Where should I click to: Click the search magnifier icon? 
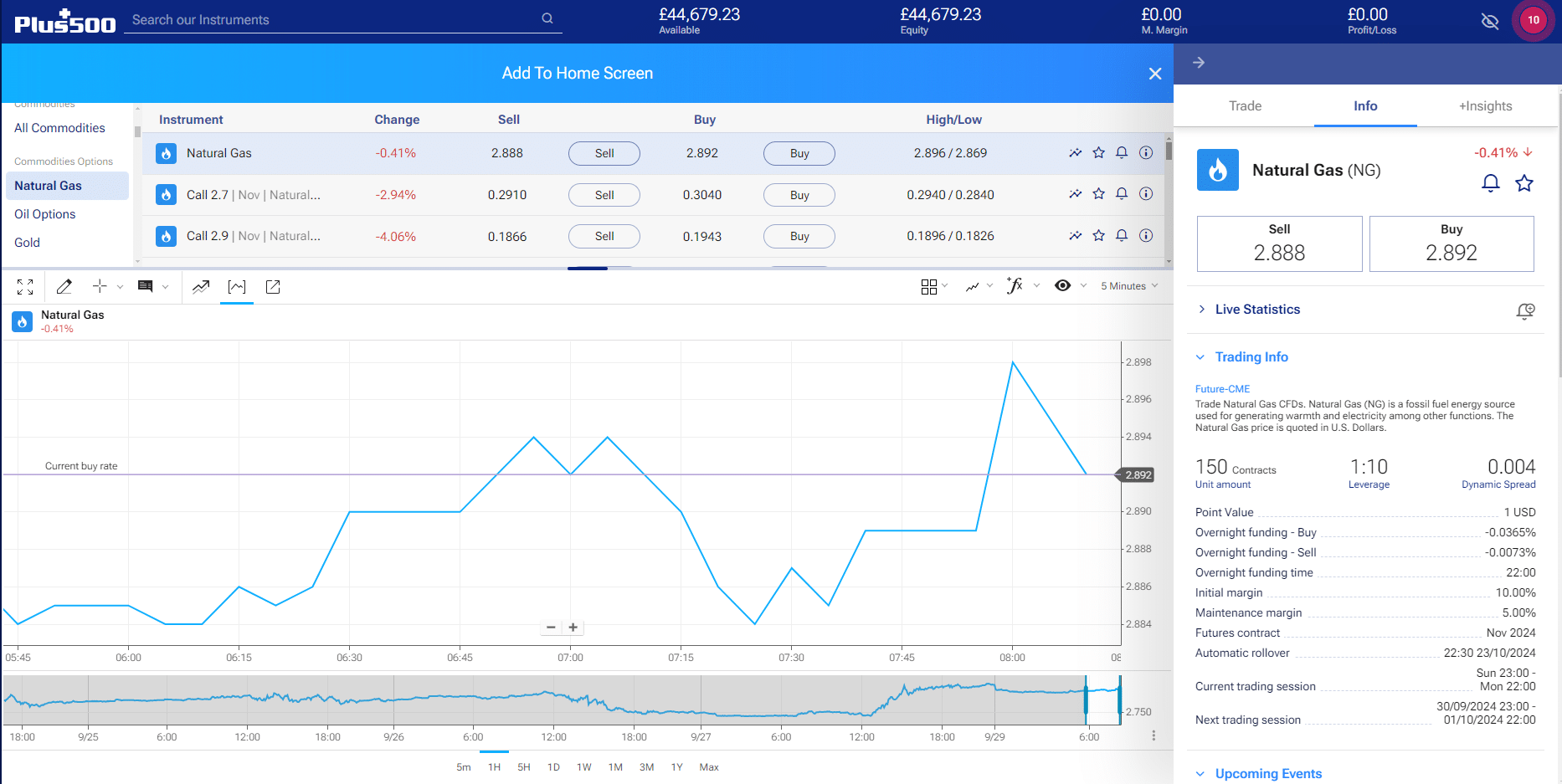547,18
